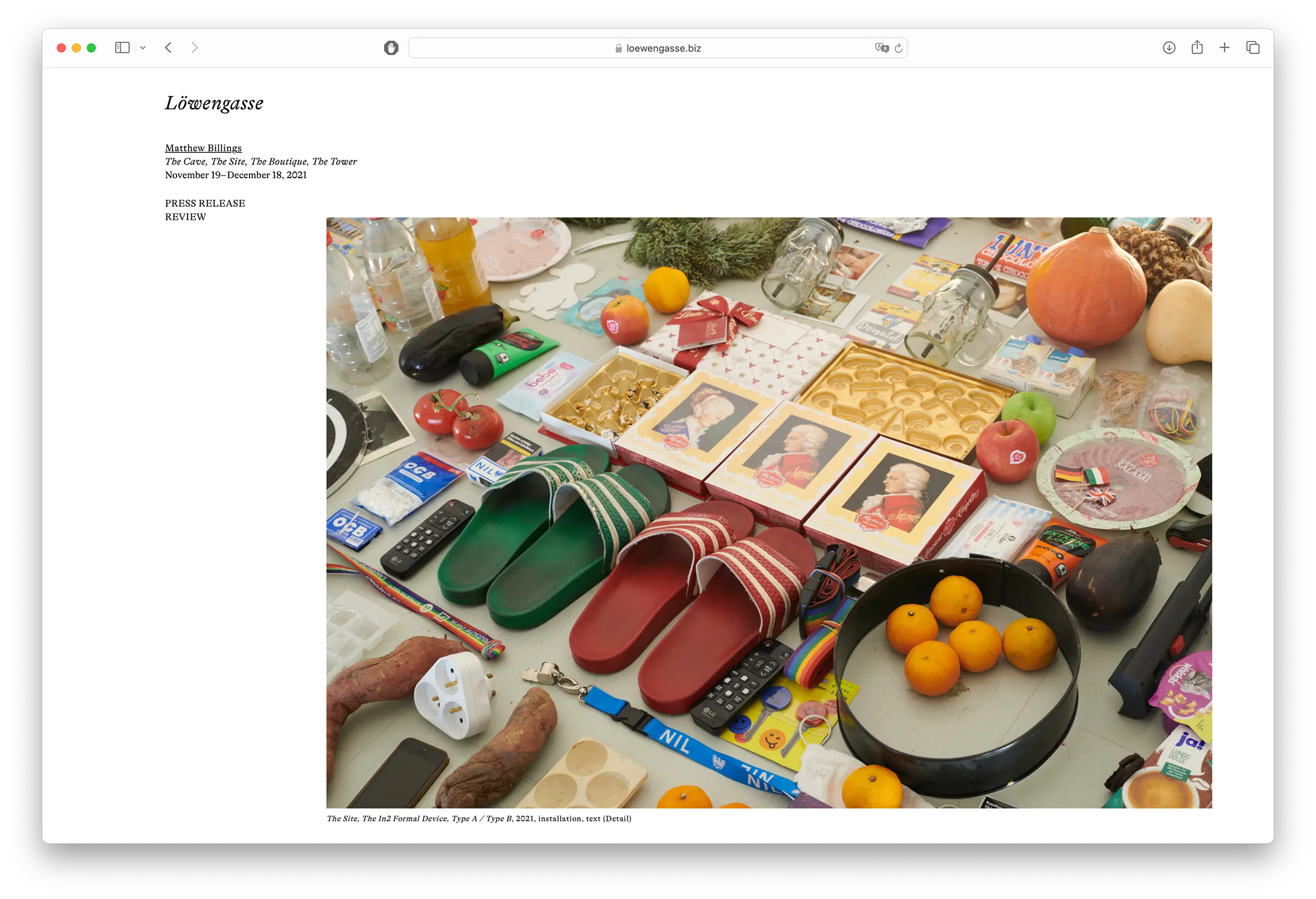The width and height of the screenshot is (1316, 899).
Task: Open the Matthew Billings link
Action: click(203, 148)
